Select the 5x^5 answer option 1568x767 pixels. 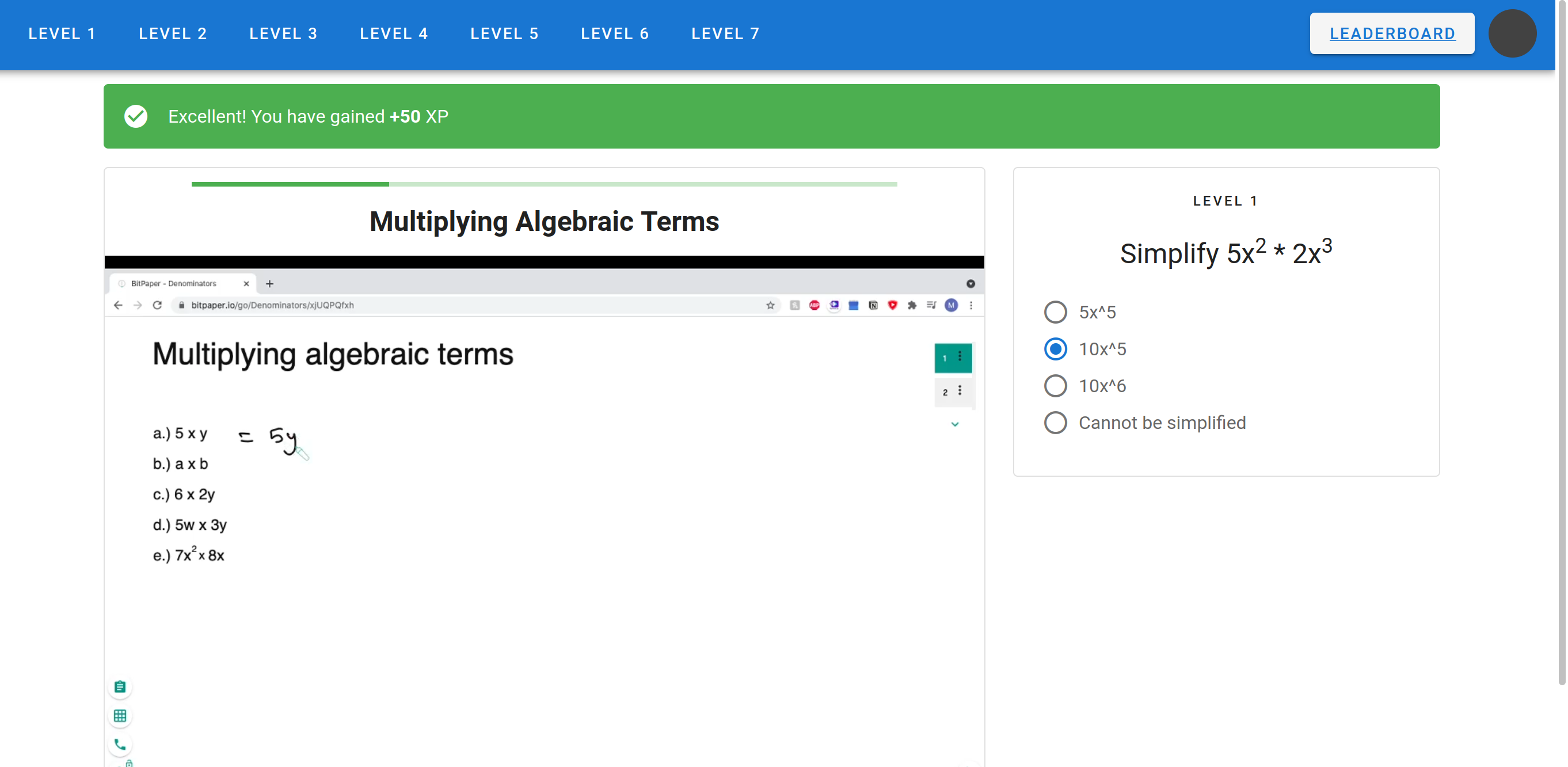point(1056,312)
